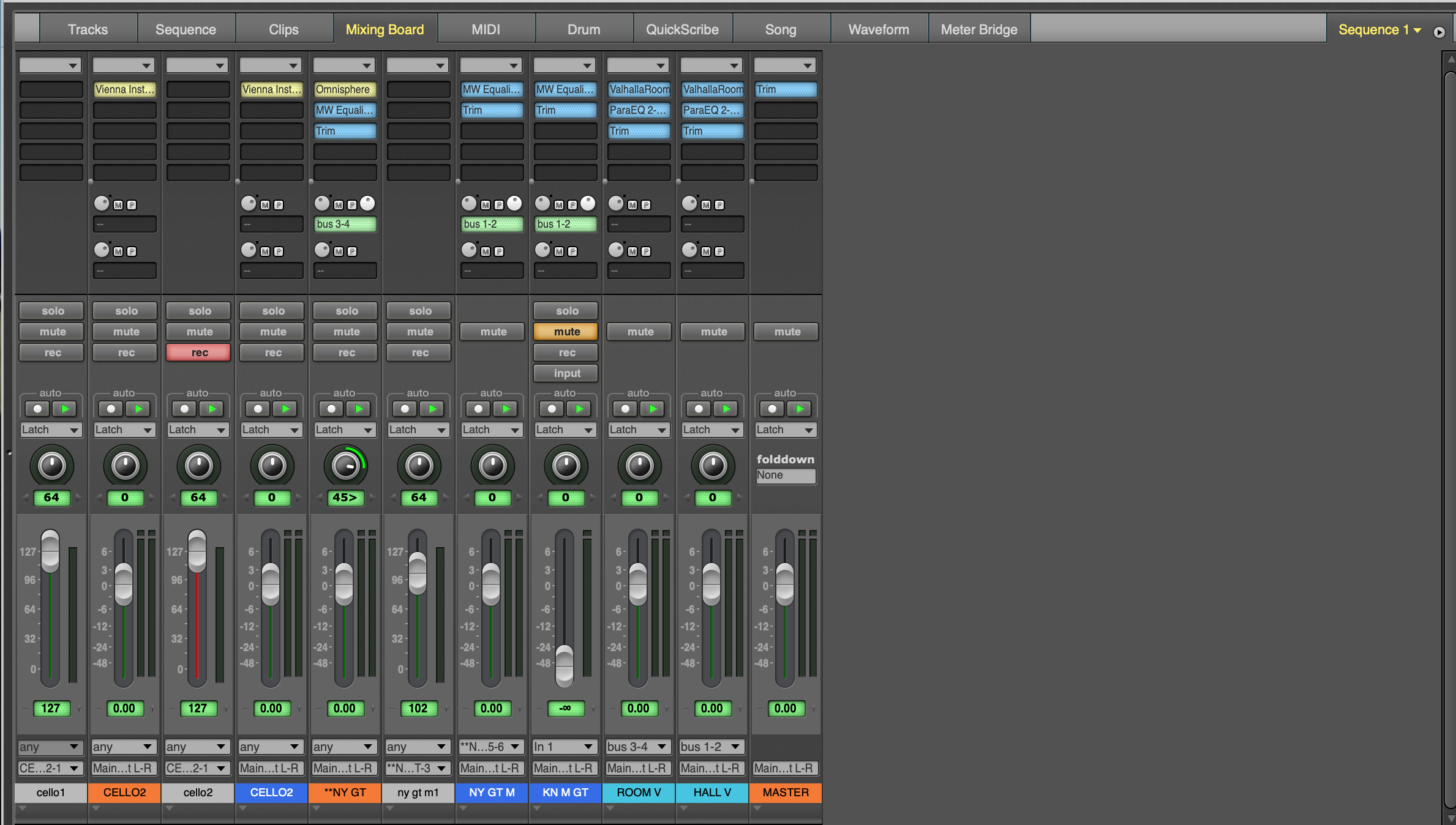
Task: Click the record enable button on cello2 track
Action: (x=199, y=351)
